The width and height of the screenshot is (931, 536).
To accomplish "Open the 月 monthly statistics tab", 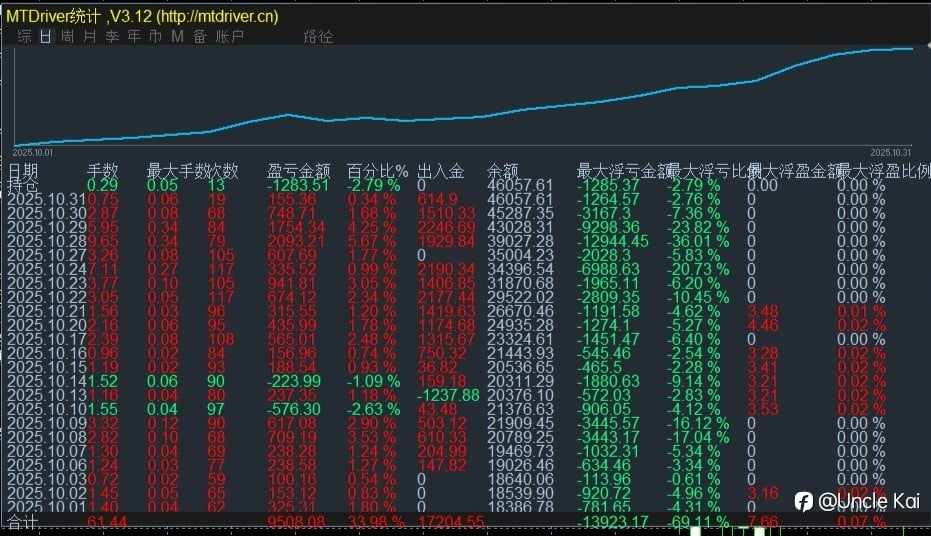I will coord(90,36).
